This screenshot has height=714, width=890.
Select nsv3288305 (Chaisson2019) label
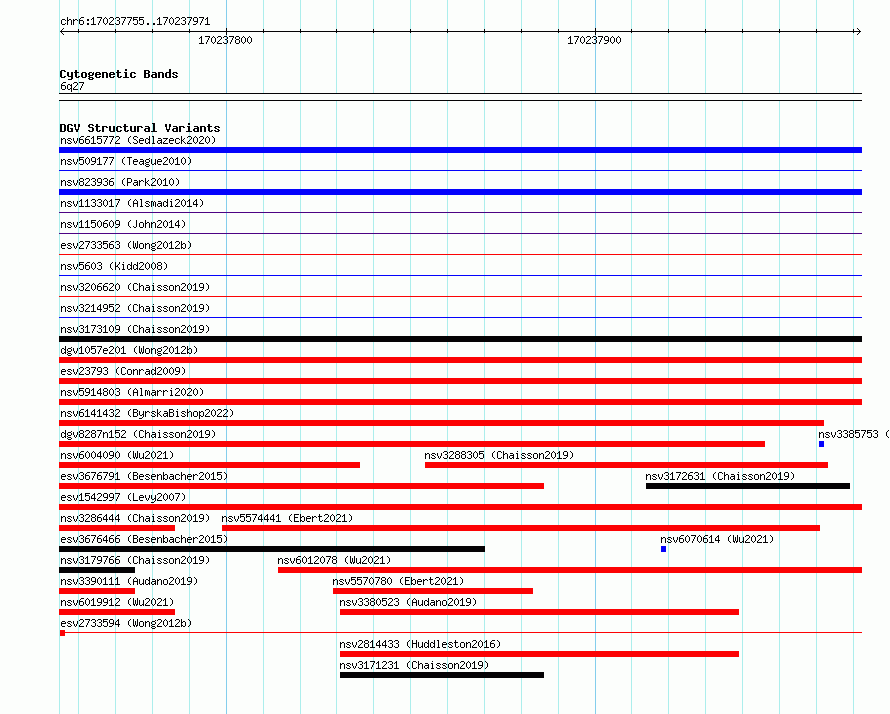tap(499, 455)
